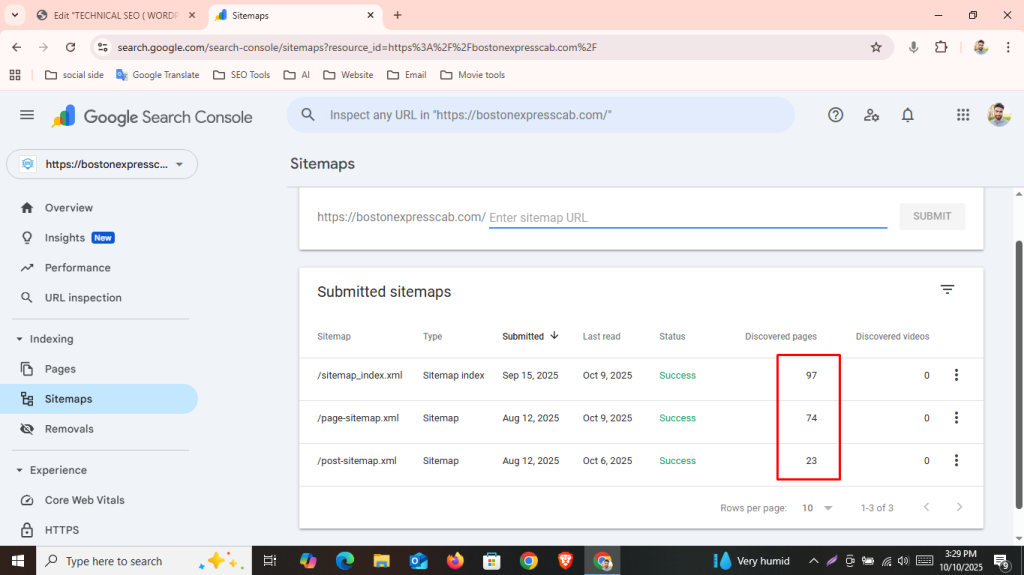Screen dimensions: 1024x575
Task: Open the SEO Tools bookmark folder
Action: (x=242, y=75)
